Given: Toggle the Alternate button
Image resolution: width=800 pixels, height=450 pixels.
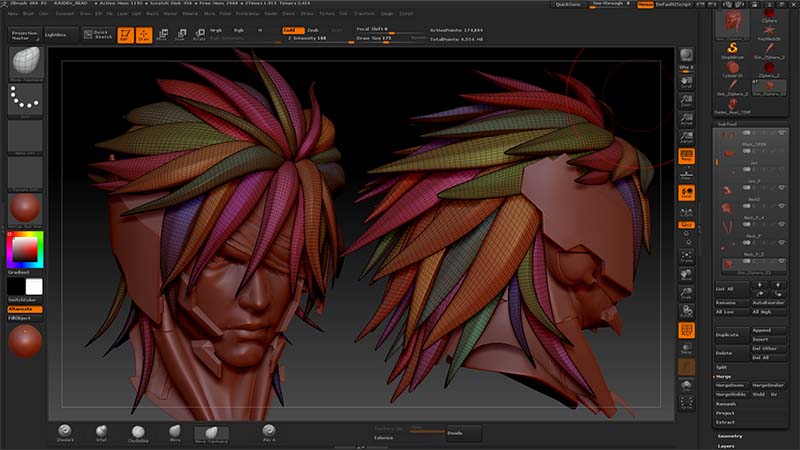Looking at the screenshot, I should 24,309.
